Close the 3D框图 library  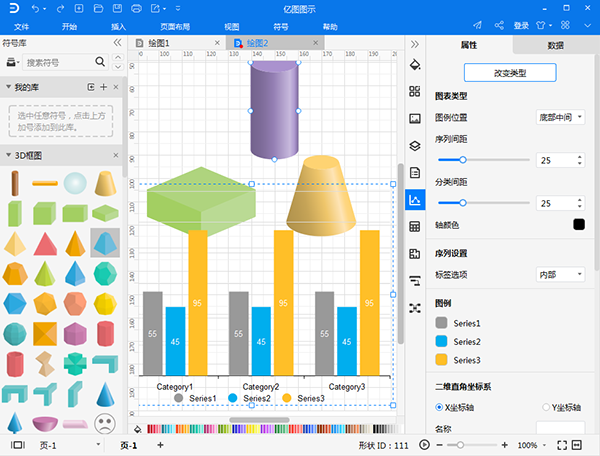[116, 155]
